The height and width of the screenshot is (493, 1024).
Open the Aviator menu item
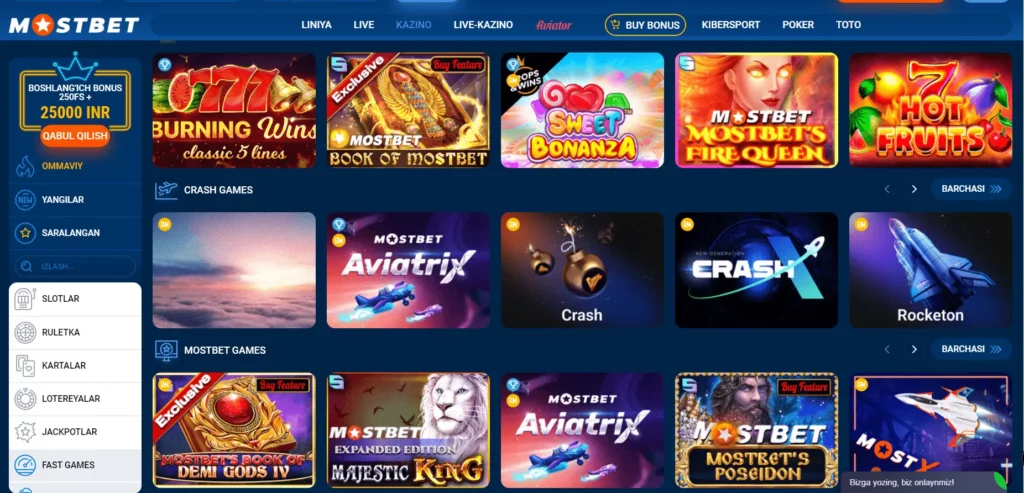pos(554,25)
